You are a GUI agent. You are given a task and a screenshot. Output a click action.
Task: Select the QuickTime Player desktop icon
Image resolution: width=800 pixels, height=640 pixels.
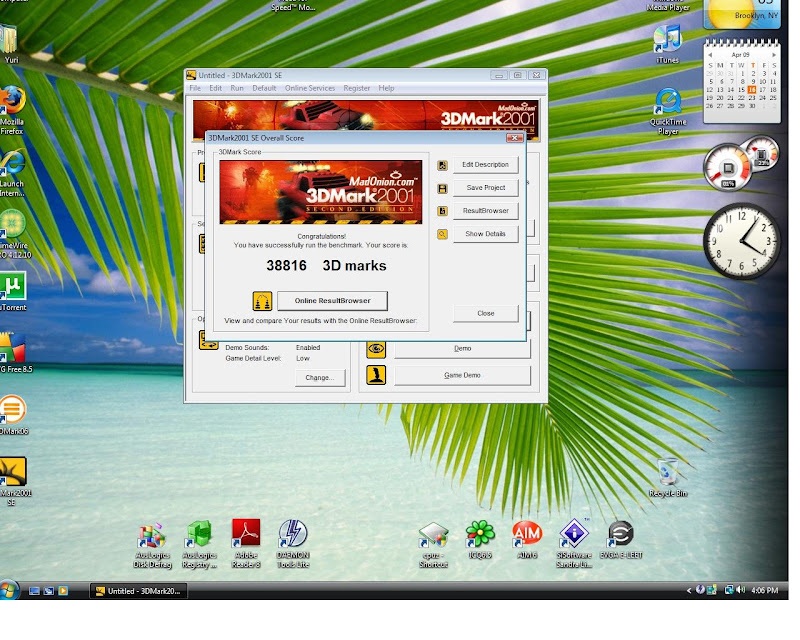(668, 112)
